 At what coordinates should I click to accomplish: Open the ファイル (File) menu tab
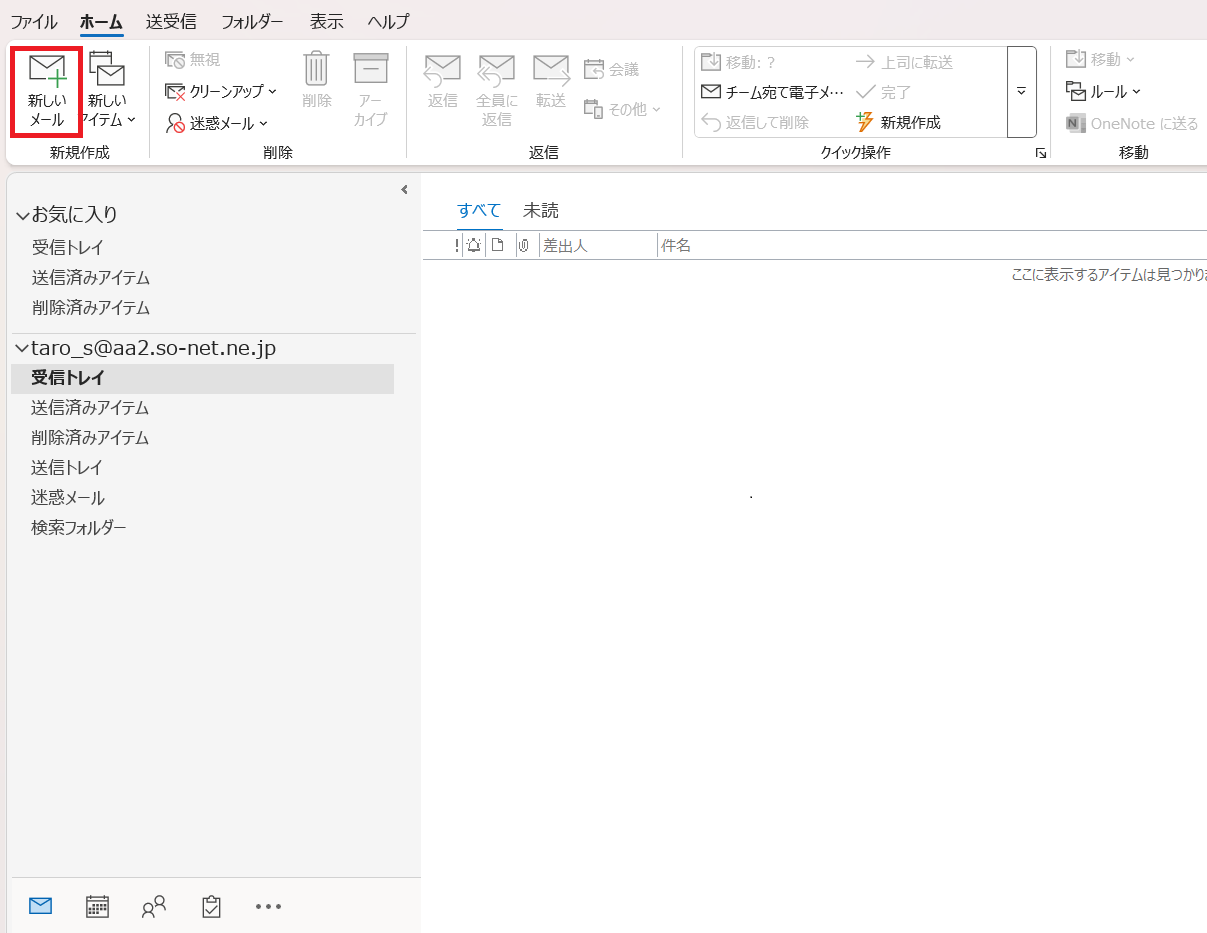34,21
